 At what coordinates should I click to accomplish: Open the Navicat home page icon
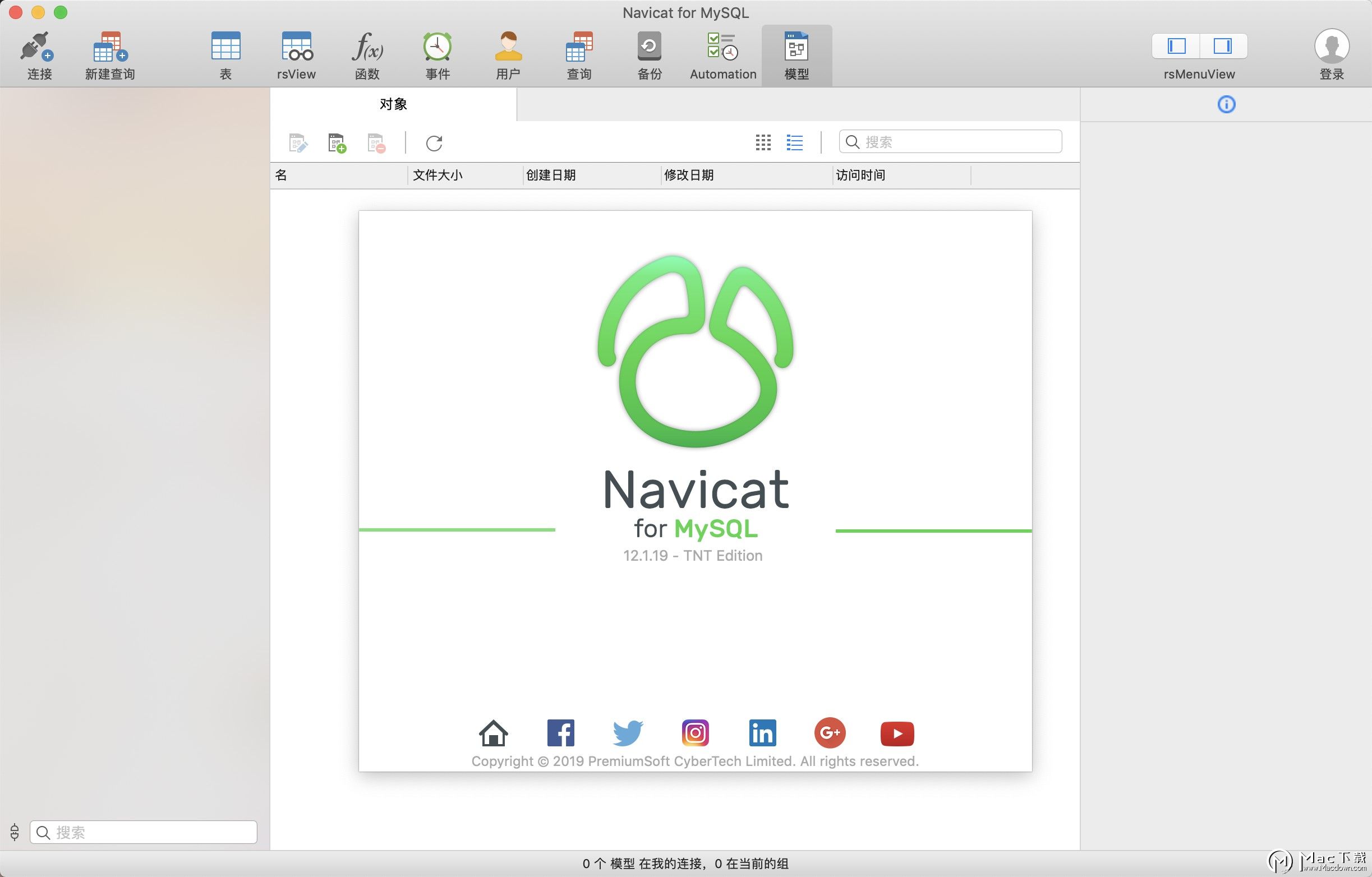(x=493, y=733)
